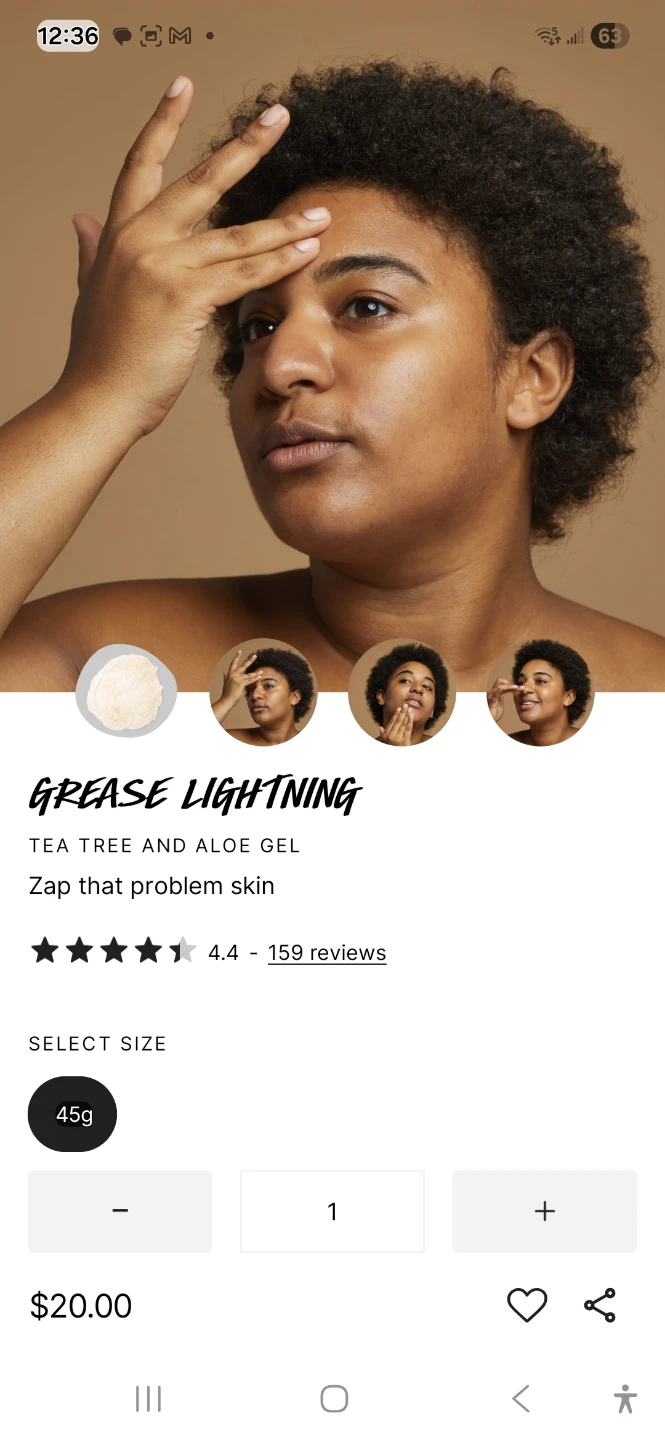Tap the Grease Lightning product title
The height and width of the screenshot is (1440, 665).
(195, 795)
